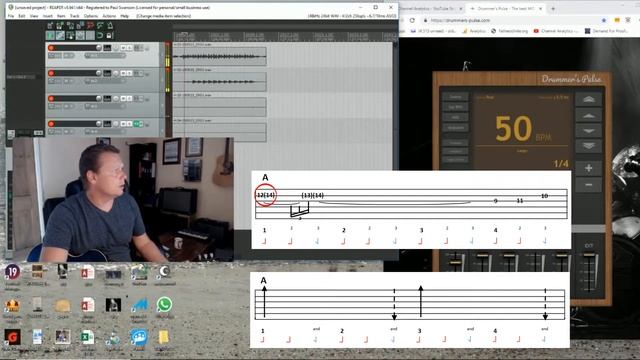Arm first REAPER track for recording

point(51,48)
